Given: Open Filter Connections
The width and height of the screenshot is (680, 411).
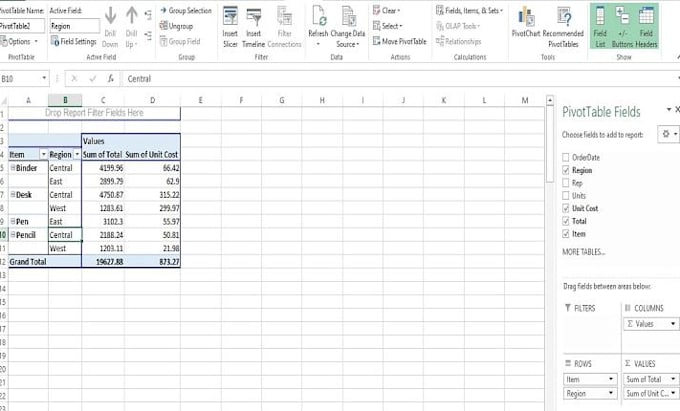Looking at the screenshot, I should point(284,26).
